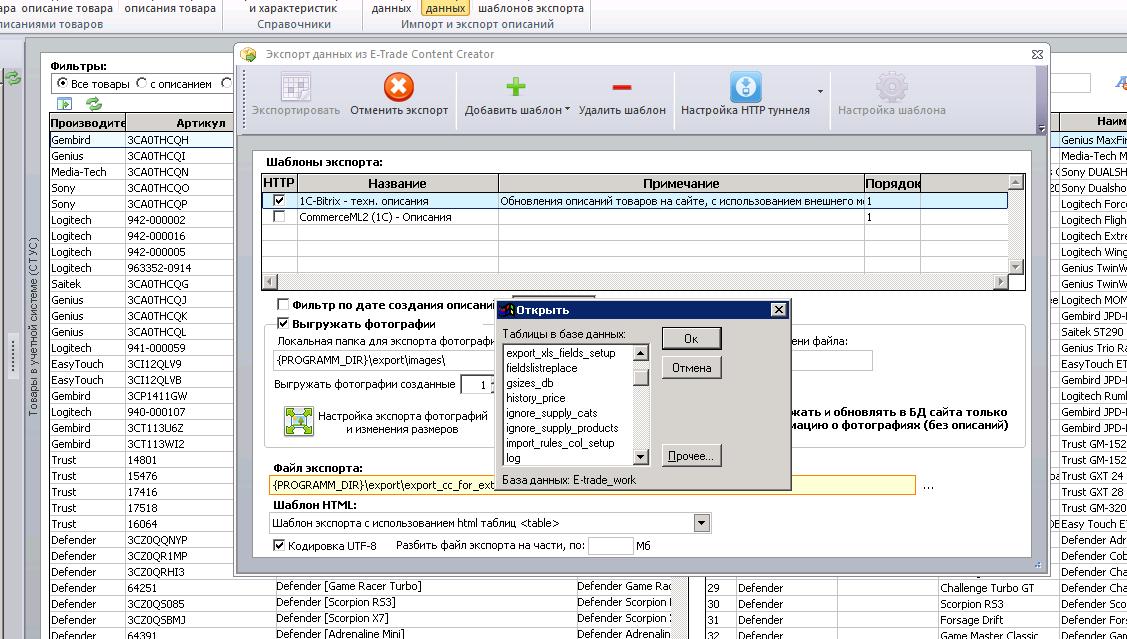Click the Настройка шаблона gear icon
Viewport: 1127px width, 639px height.
click(x=891, y=87)
